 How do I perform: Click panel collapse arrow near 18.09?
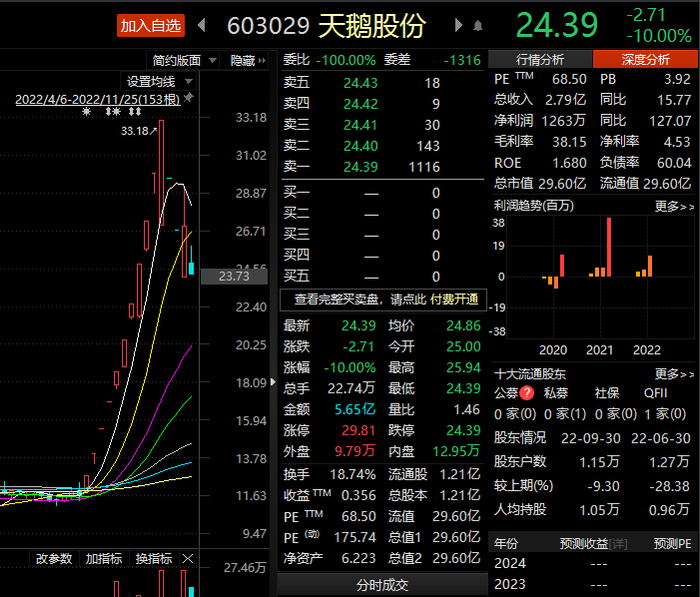tap(273, 382)
